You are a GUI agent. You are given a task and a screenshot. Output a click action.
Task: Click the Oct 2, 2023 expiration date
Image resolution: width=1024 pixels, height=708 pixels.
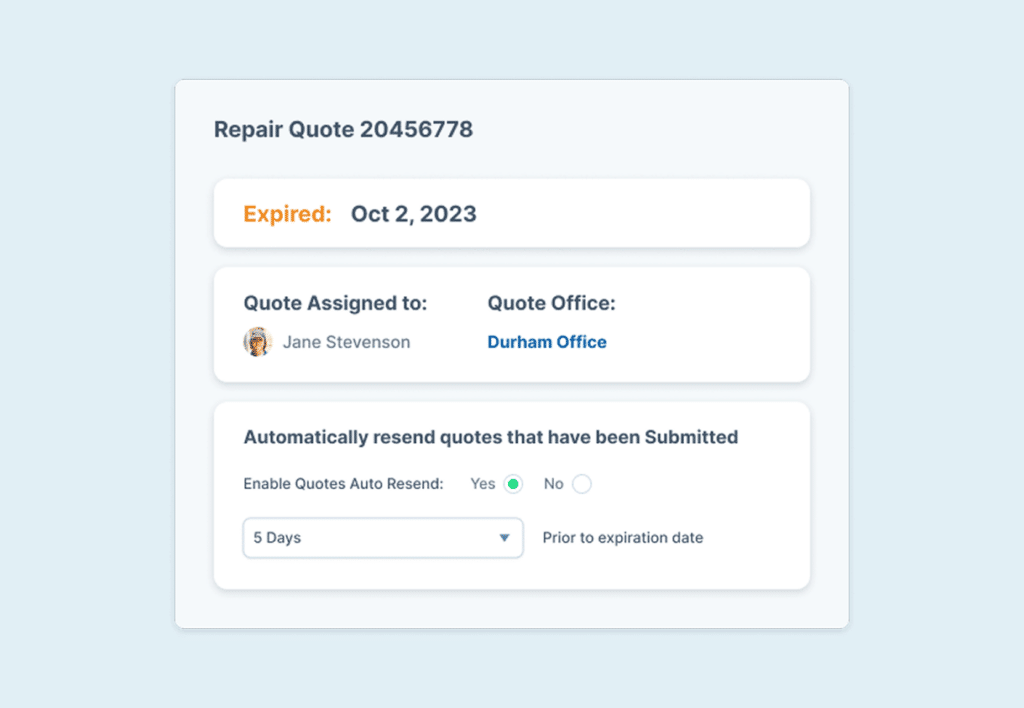[x=413, y=214]
